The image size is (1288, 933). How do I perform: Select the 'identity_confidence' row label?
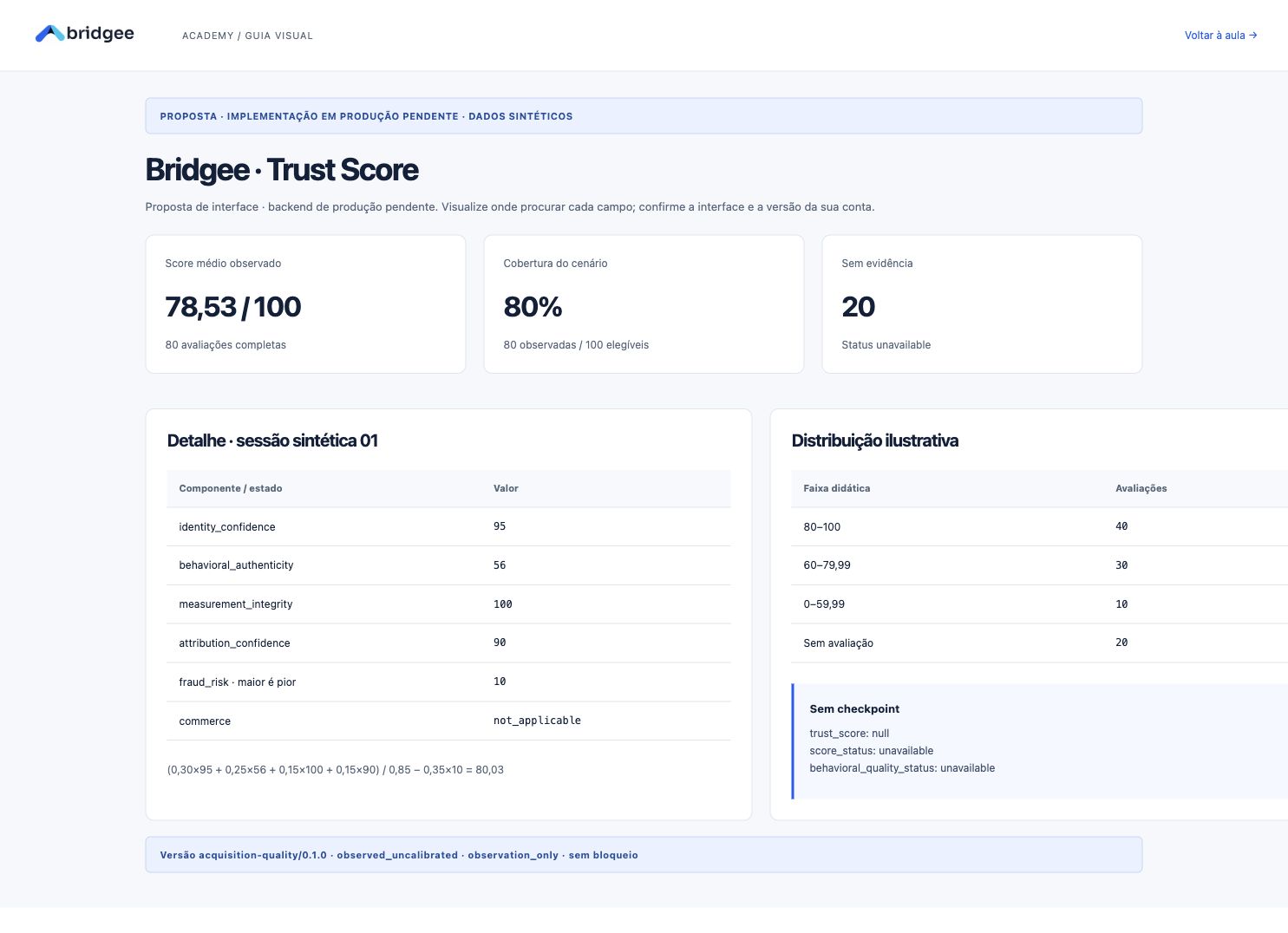(227, 527)
